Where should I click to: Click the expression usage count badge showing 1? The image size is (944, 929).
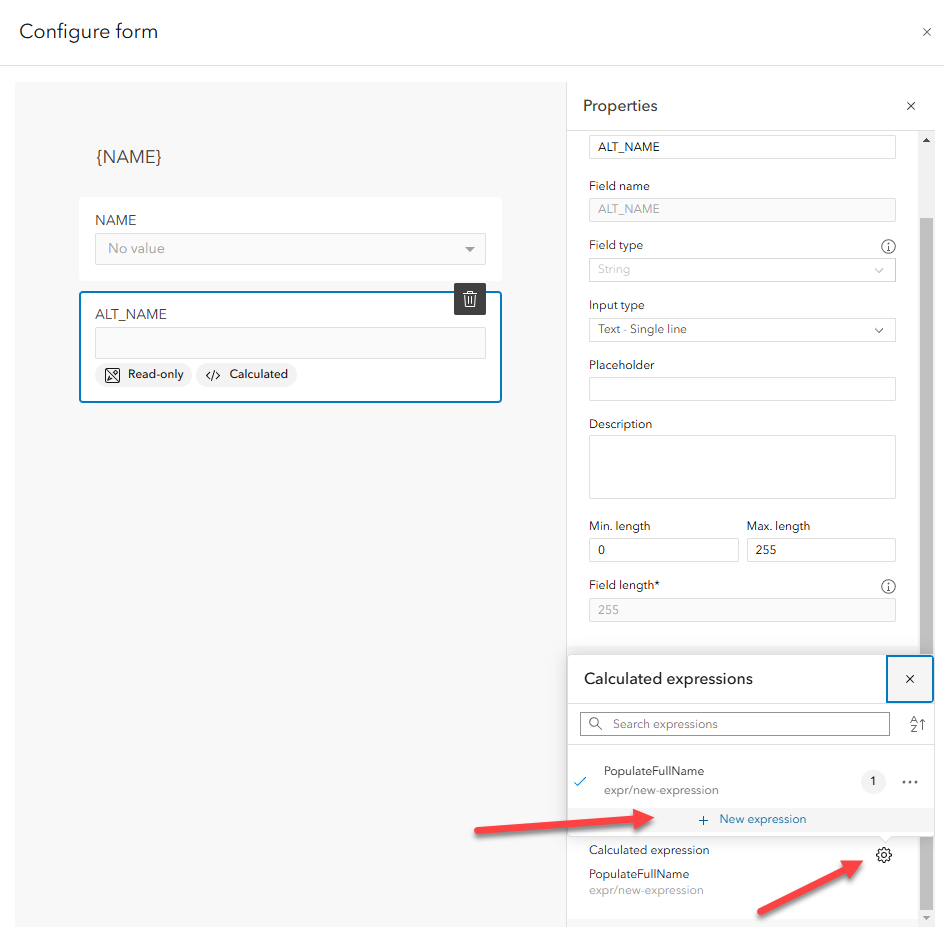pos(872,782)
